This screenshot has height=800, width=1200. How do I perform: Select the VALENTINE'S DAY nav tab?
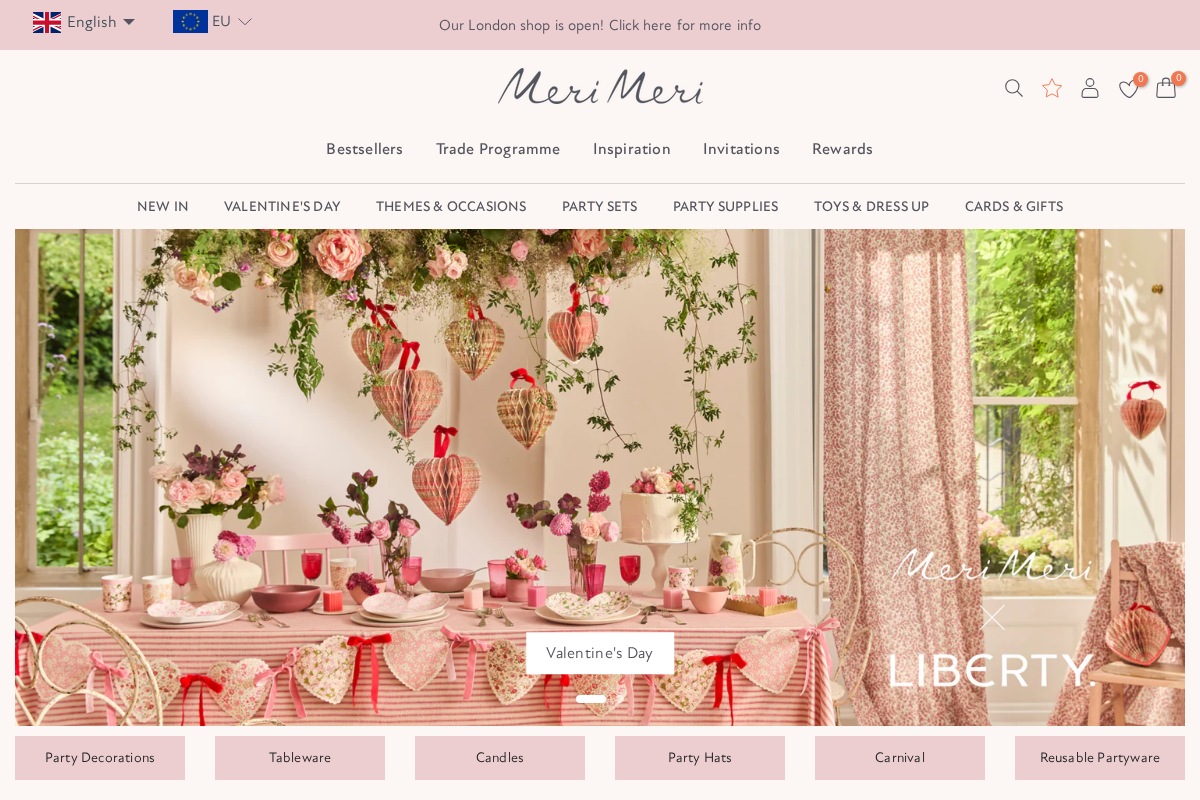point(282,206)
